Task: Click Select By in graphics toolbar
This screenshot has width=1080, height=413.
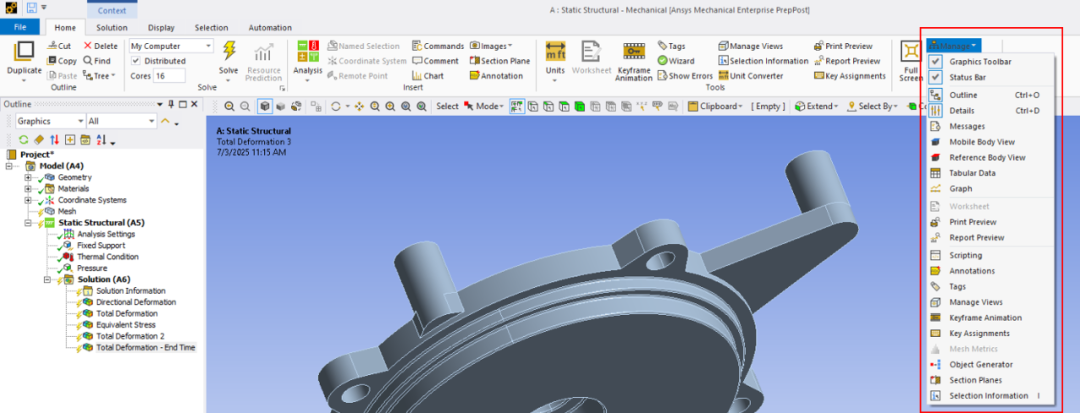Action: [872, 107]
